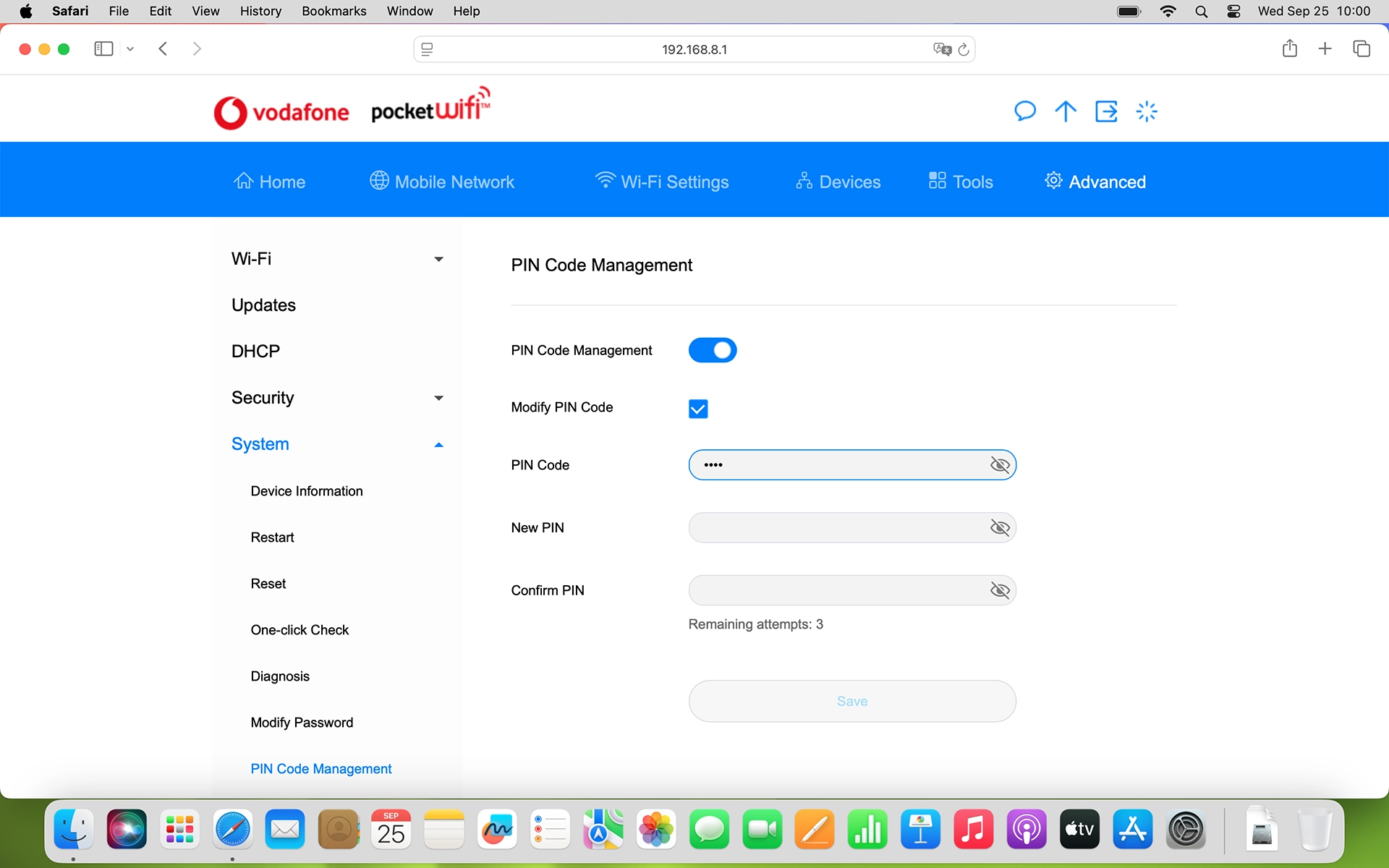
Task: Switch to Wi-Fi Settings tab
Action: 661,182
